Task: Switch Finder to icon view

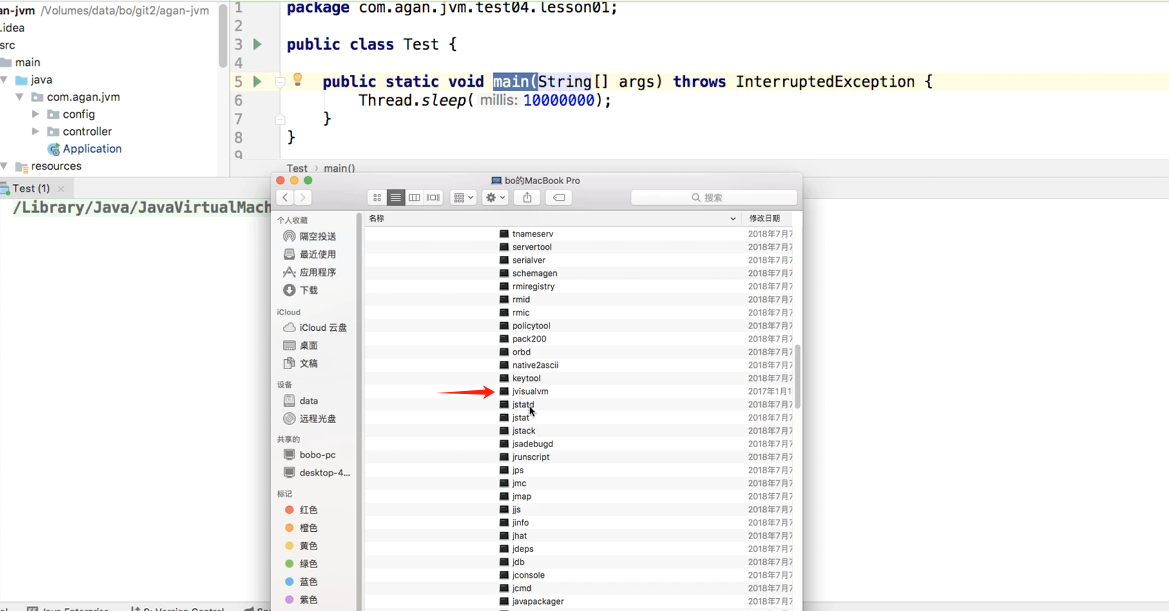Action: coord(377,197)
